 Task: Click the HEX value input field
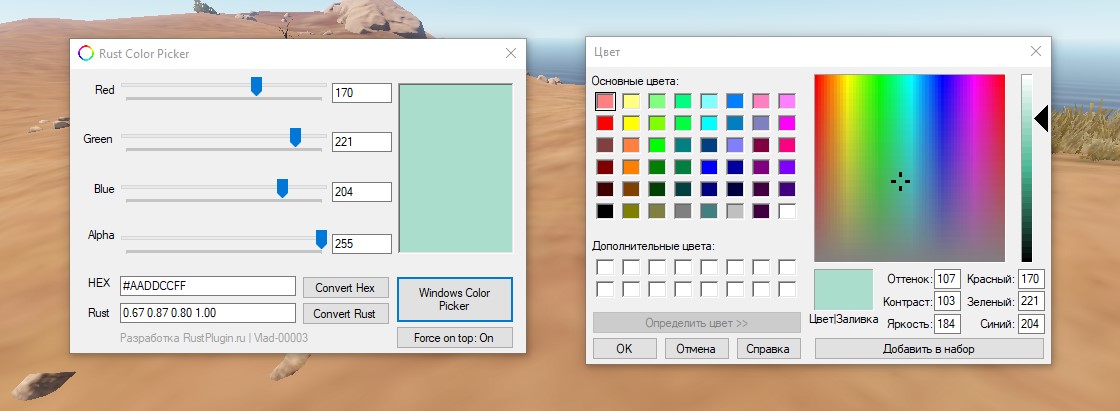pyautogui.click(x=207, y=287)
